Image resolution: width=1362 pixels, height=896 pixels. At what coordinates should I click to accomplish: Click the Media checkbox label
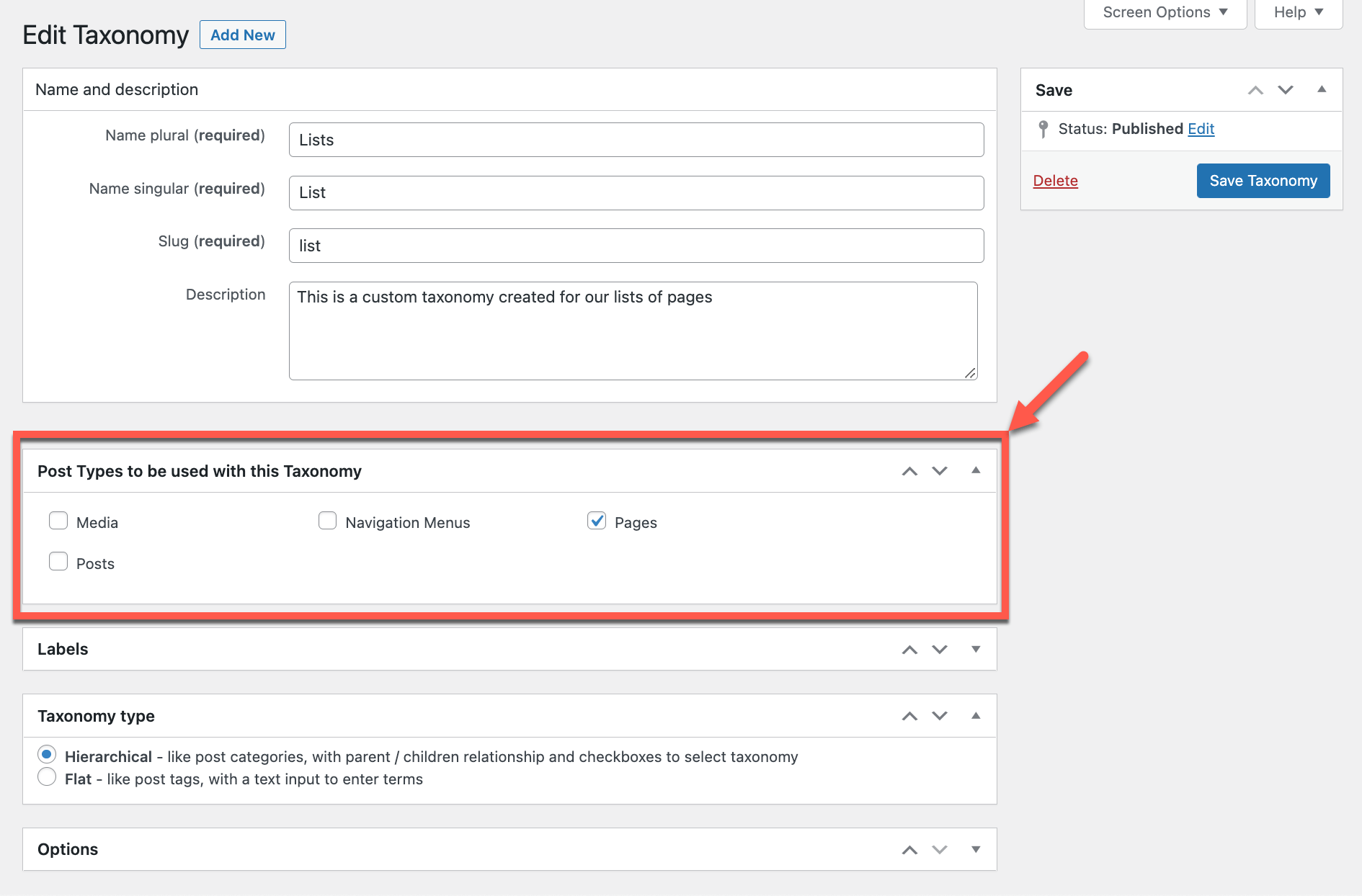click(x=97, y=522)
